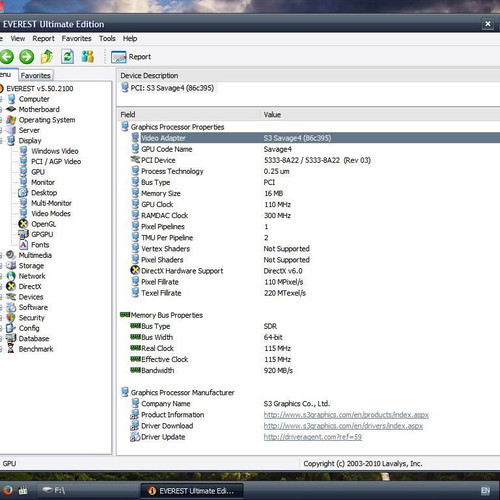Go forward with the green right arrow
The width and height of the screenshot is (500, 500).
pyautogui.click(x=26, y=57)
